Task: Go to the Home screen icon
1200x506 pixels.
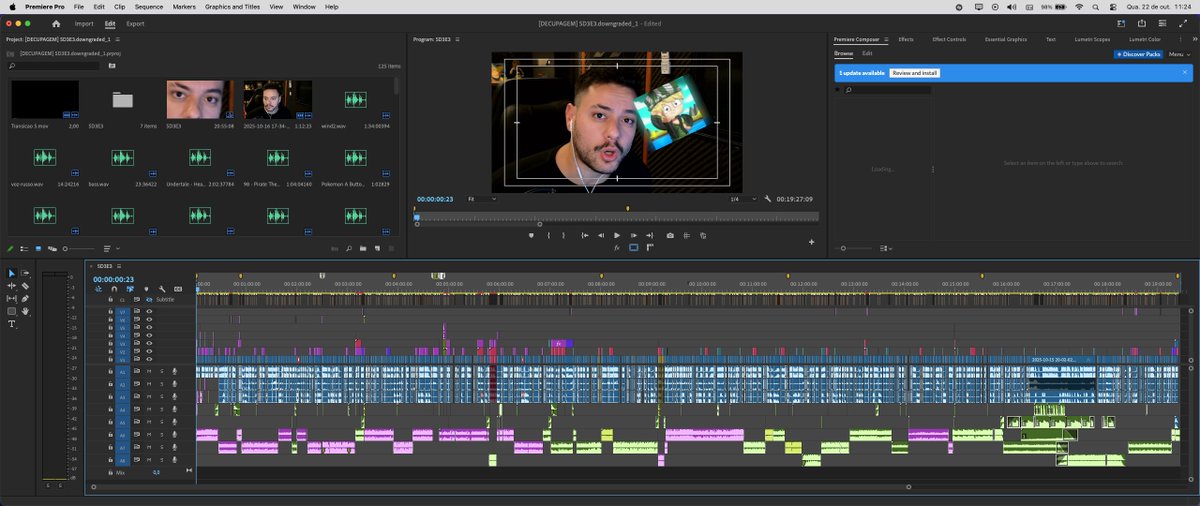Action: click(55, 23)
